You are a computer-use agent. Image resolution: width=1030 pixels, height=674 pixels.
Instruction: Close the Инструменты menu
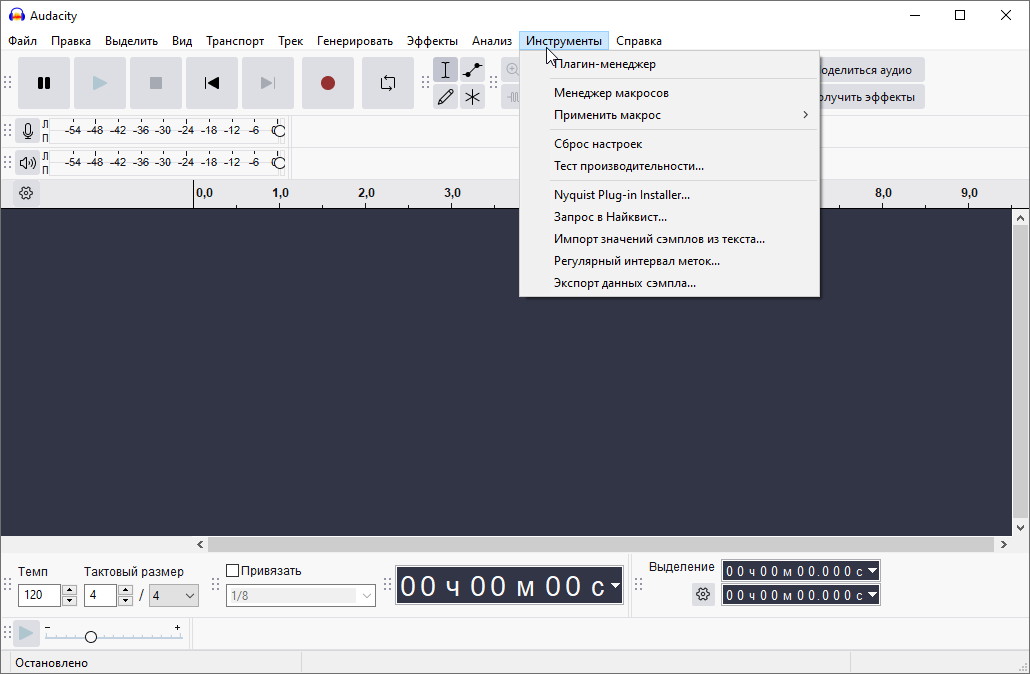click(x=564, y=41)
